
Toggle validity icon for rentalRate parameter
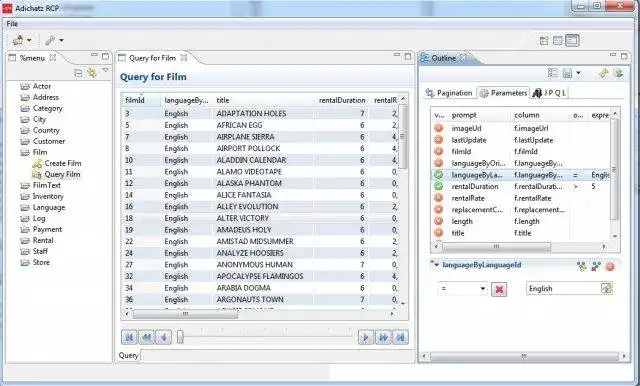[x=438, y=198]
